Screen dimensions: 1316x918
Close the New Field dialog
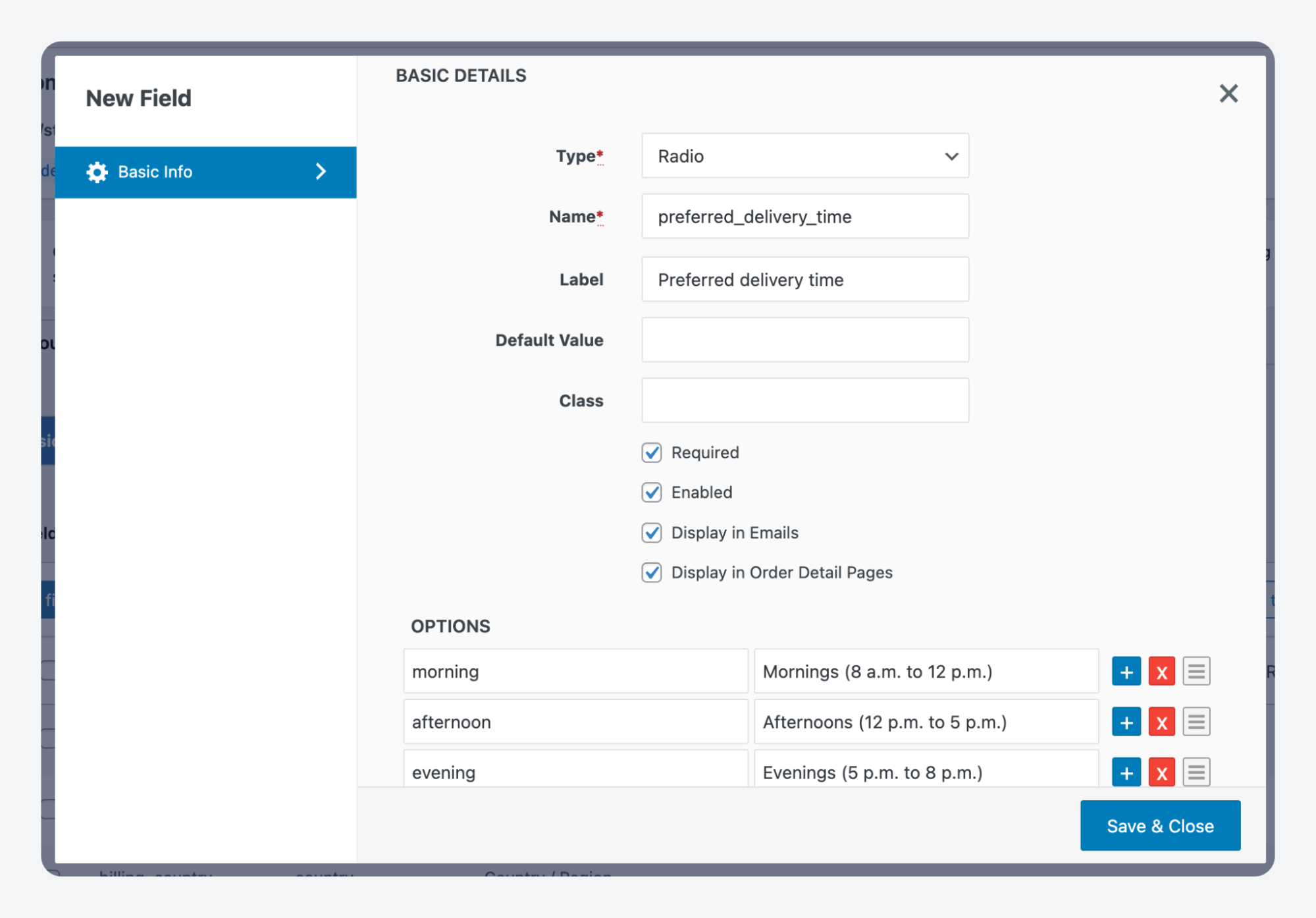[x=1228, y=94]
